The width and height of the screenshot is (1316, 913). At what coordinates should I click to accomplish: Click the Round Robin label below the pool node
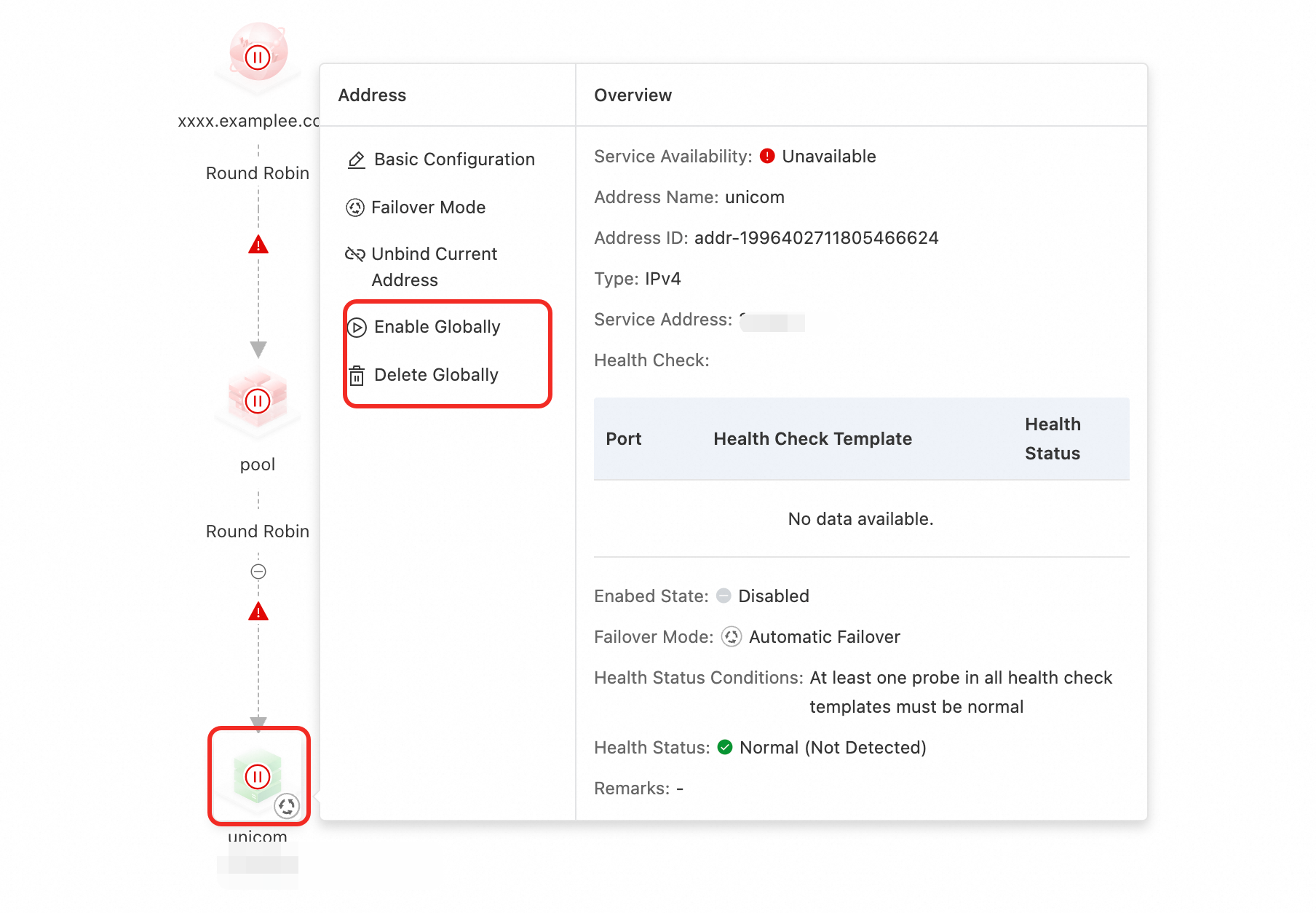[258, 531]
